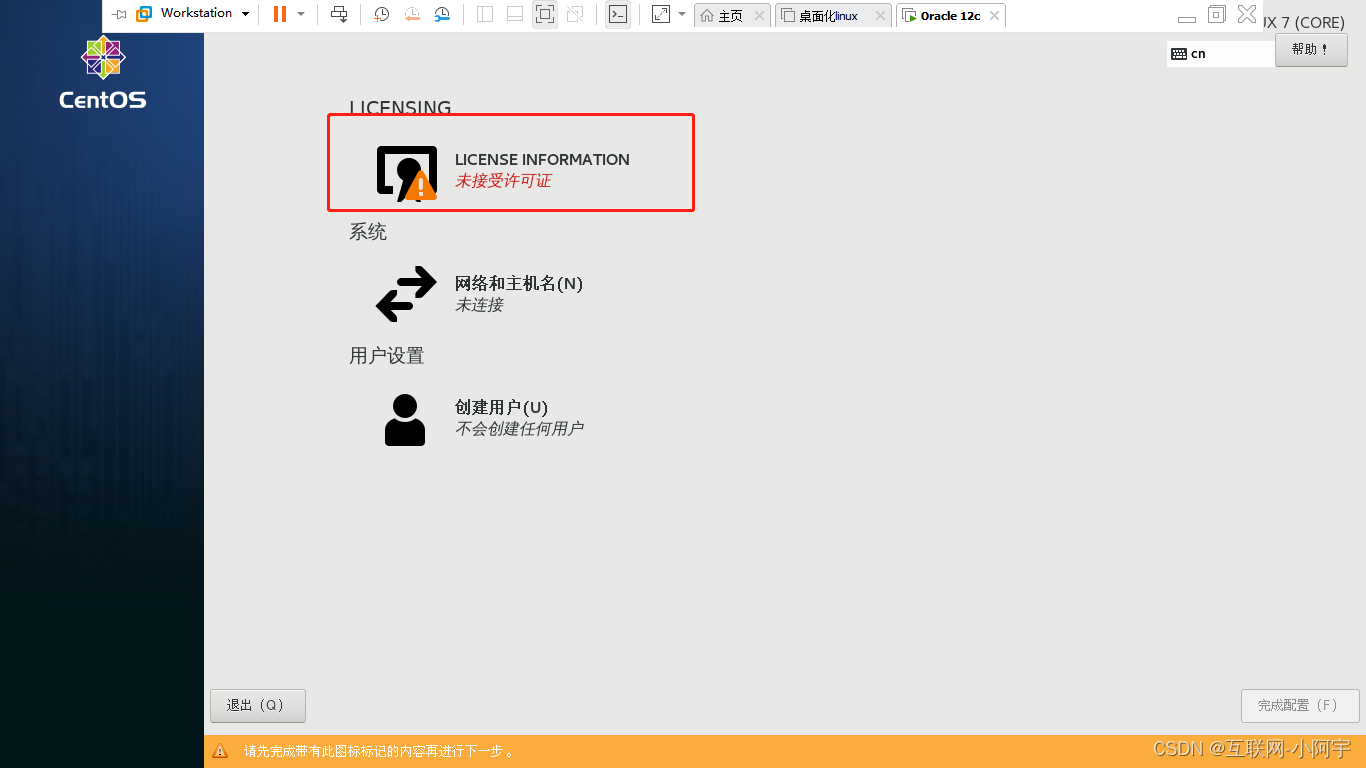
Task: Click the 网络和主机名(N) label
Action: (518, 283)
